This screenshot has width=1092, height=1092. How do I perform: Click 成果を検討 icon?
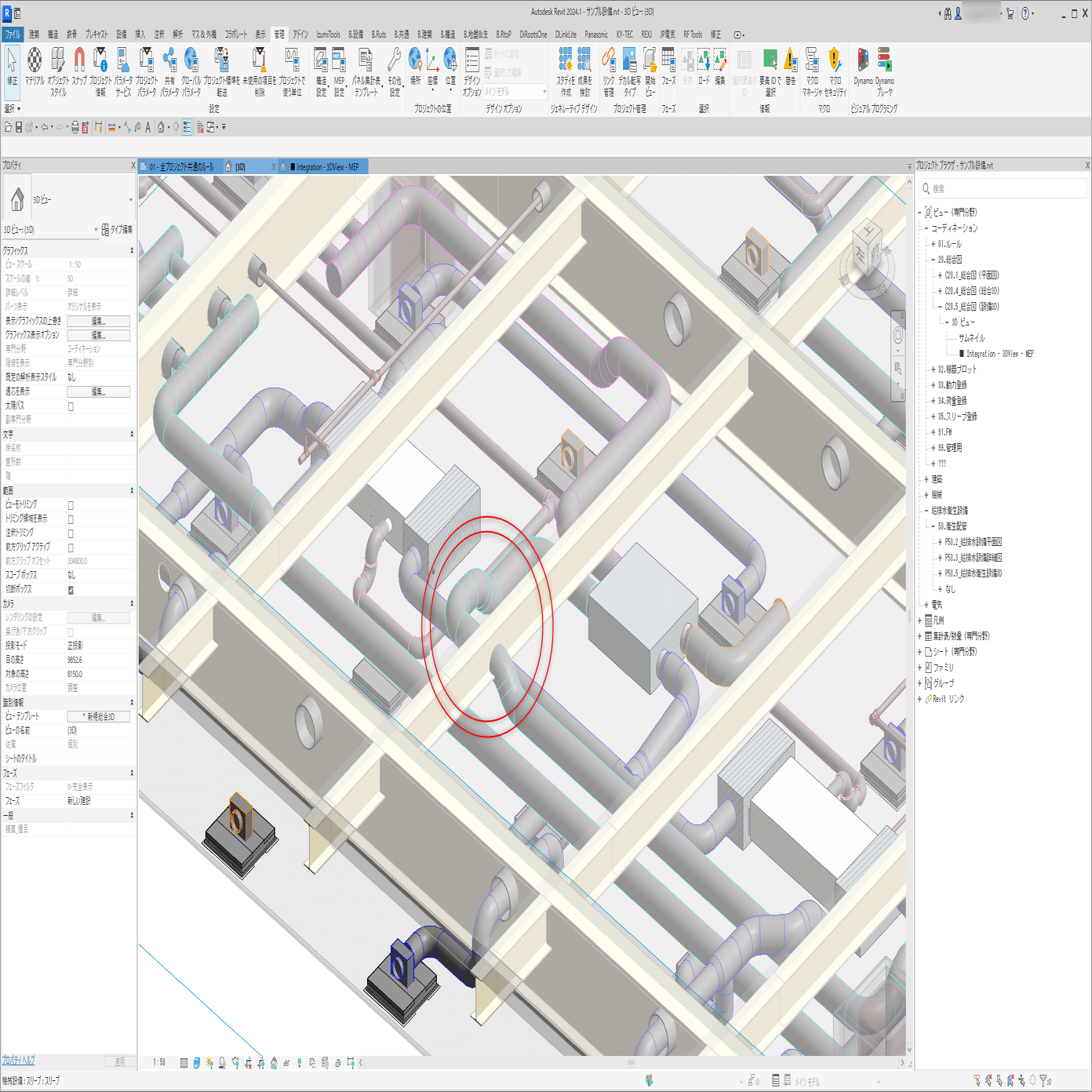584,71
